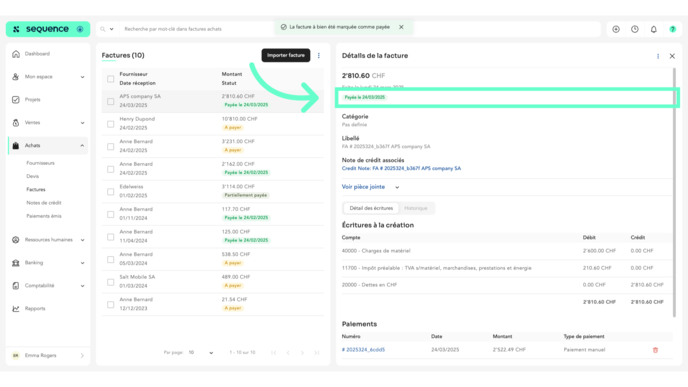Viewport: 688px width, 387px height.
Task: Click the Comptabilité document icon
Action: pyautogui.click(x=16, y=286)
